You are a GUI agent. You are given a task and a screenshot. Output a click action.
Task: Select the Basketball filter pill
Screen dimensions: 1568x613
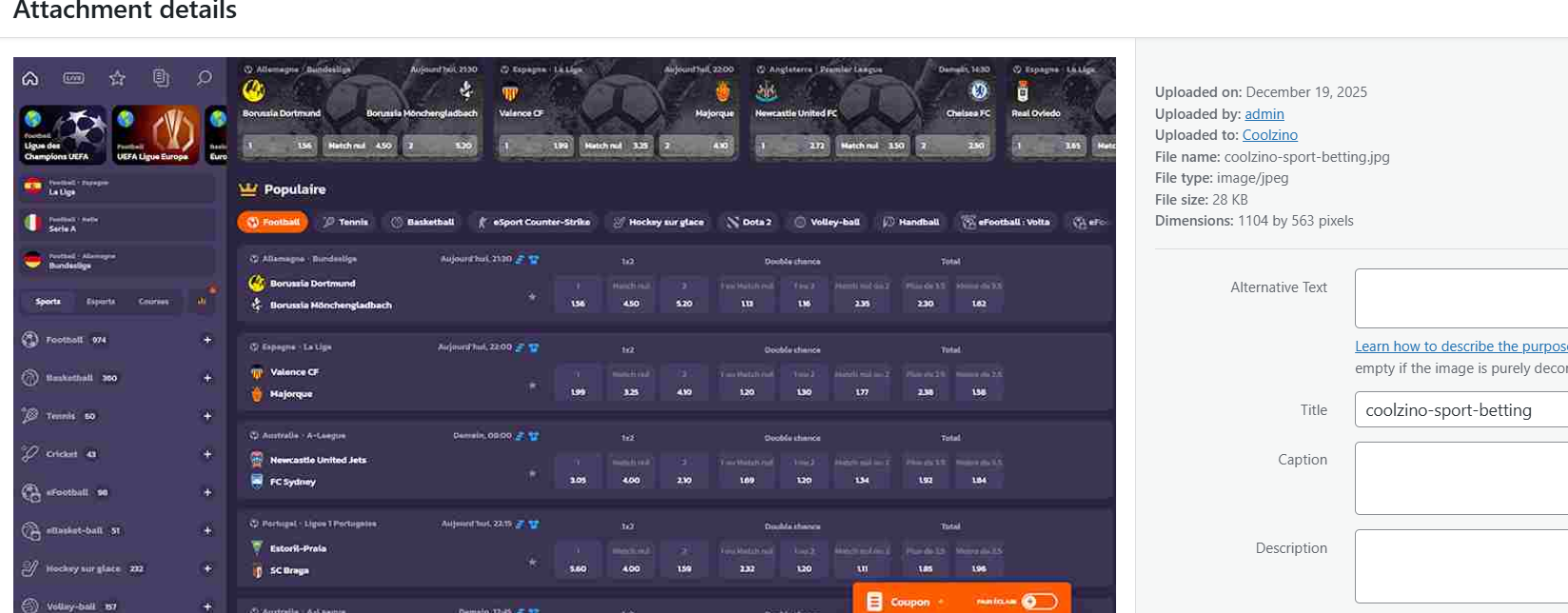click(x=422, y=222)
